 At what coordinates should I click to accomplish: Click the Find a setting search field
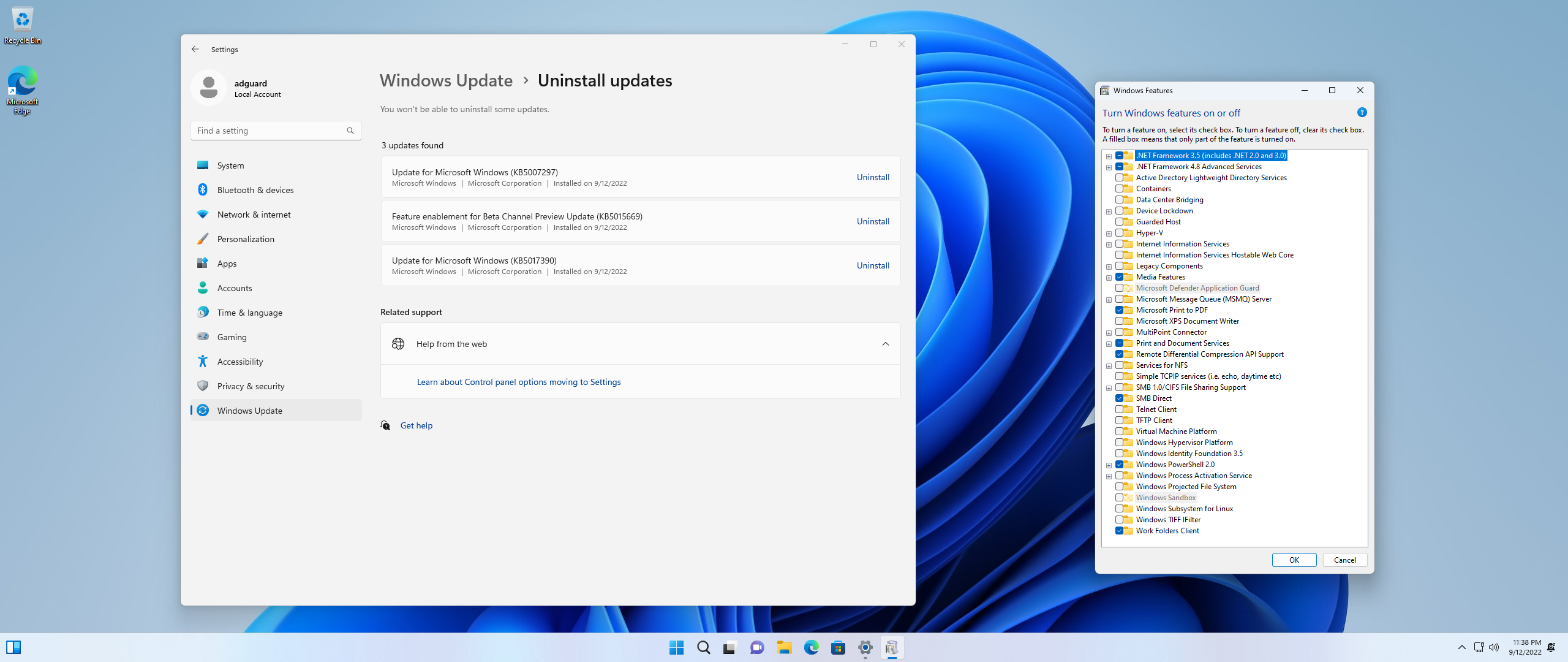[276, 131]
